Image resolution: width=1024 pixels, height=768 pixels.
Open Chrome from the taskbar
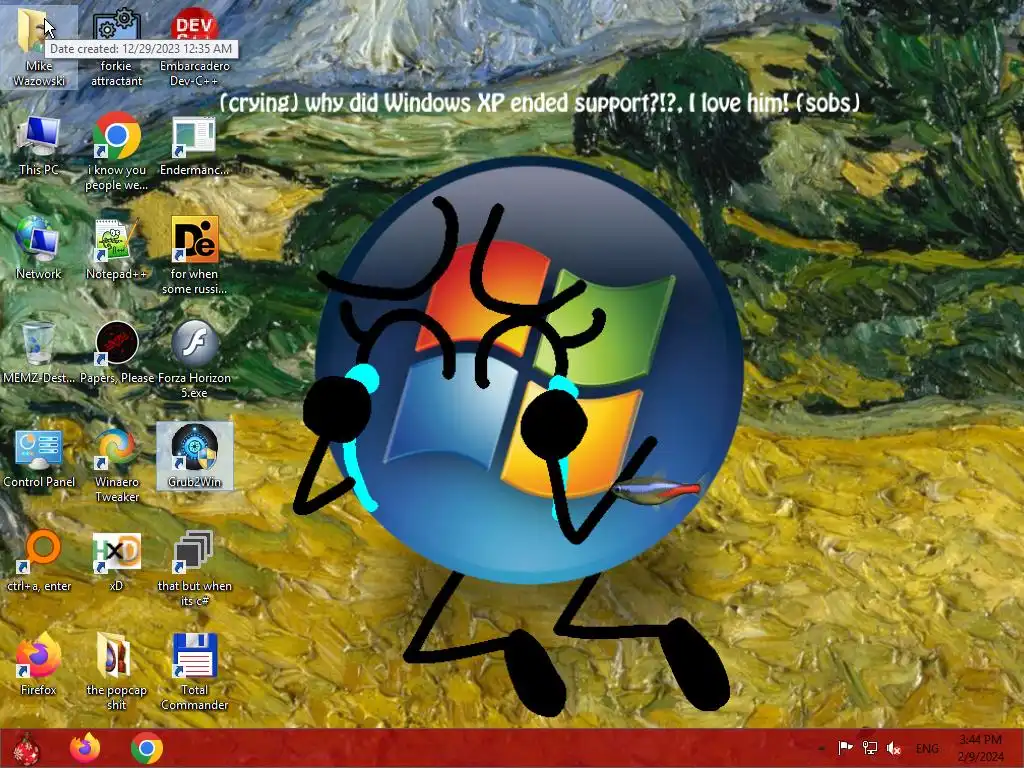(147, 748)
